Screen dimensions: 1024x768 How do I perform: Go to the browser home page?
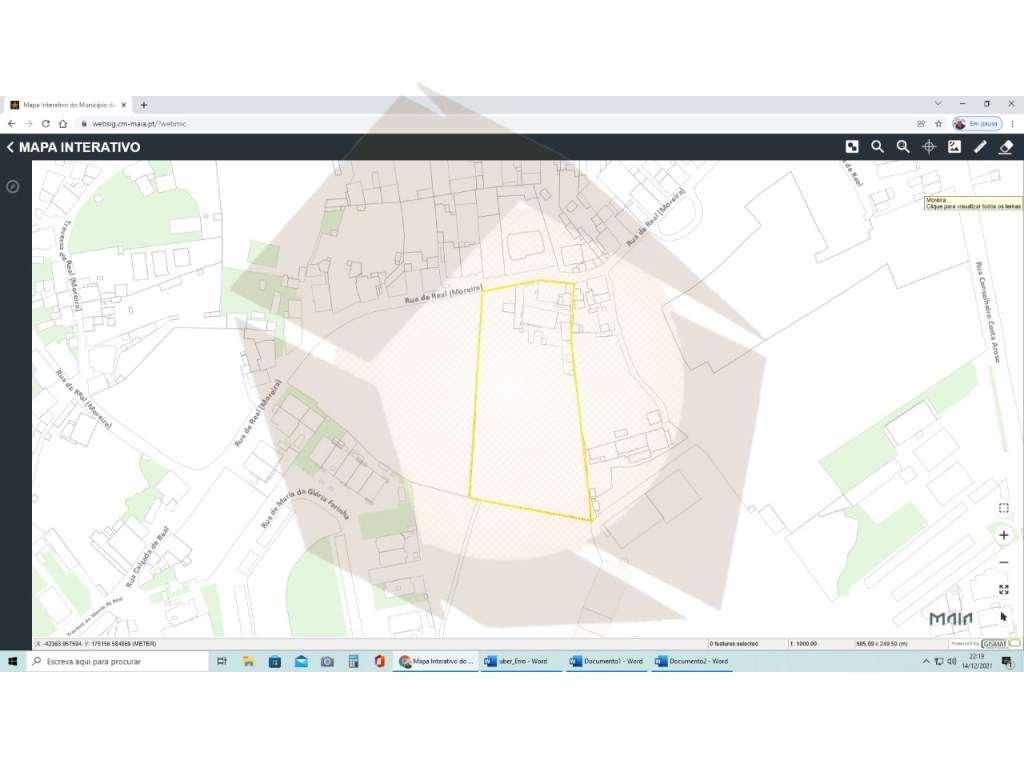pos(63,123)
